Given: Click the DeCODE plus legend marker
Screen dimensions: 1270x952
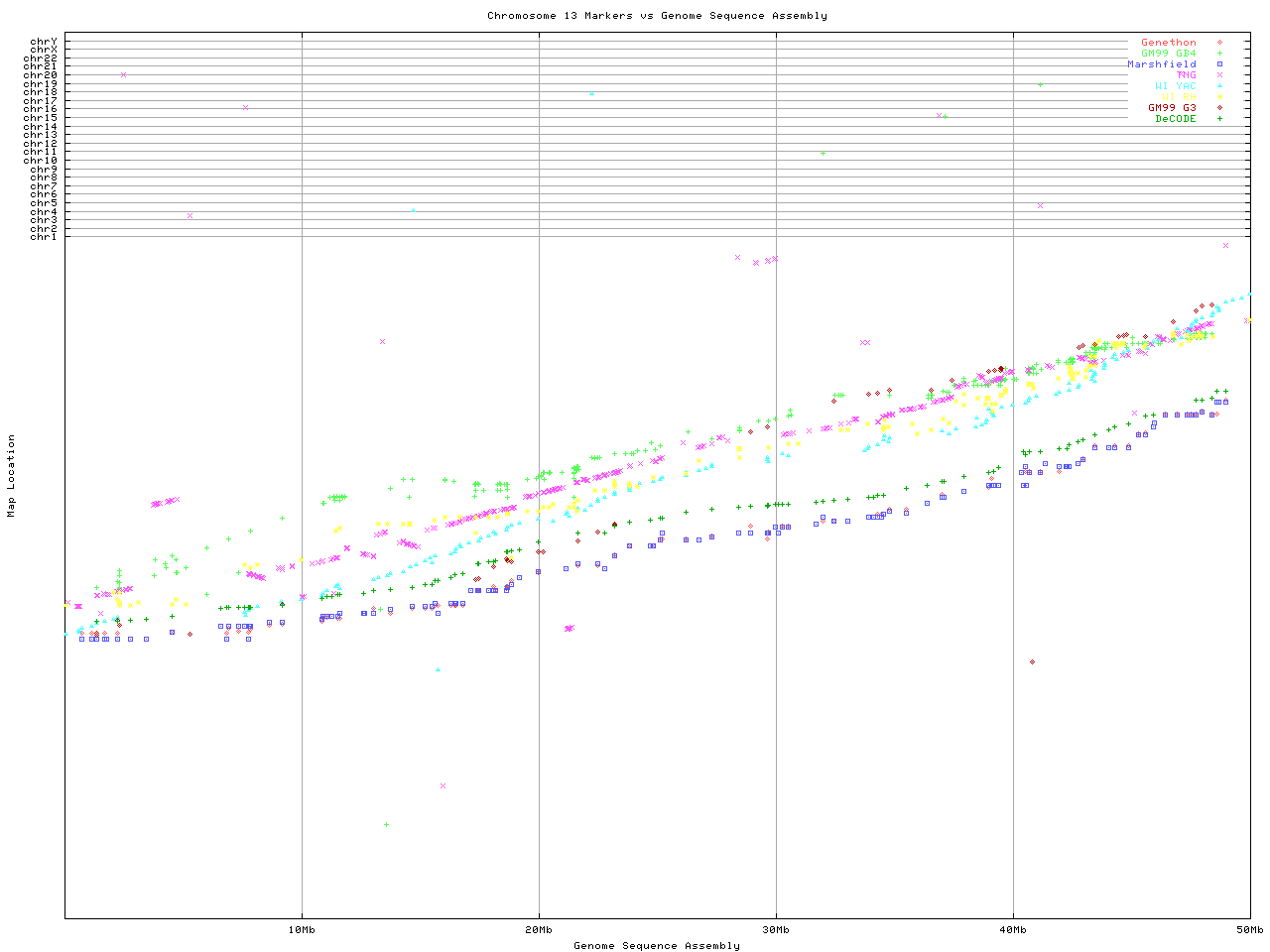Looking at the screenshot, I should [1219, 119].
